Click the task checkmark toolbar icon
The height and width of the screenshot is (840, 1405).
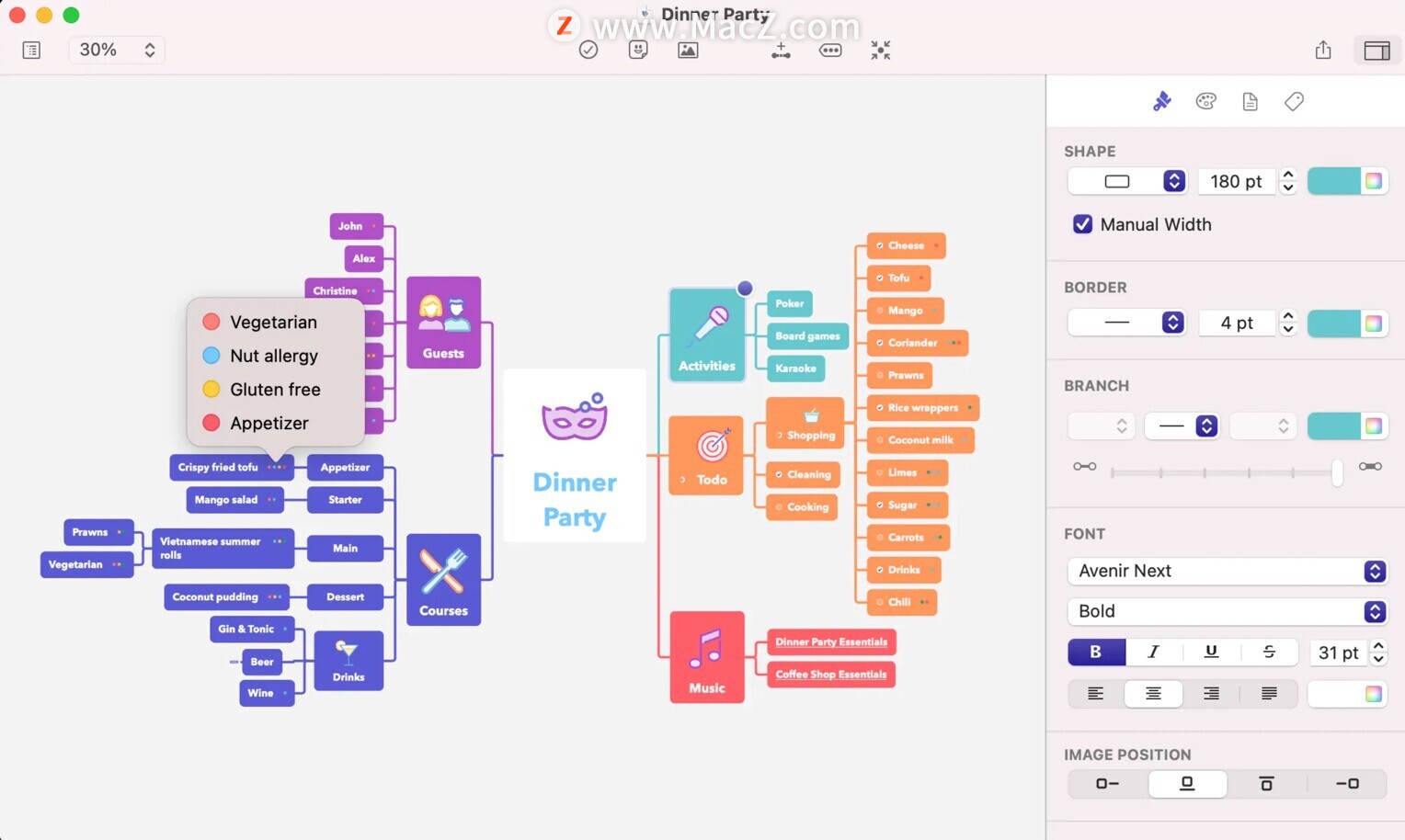pos(588,50)
